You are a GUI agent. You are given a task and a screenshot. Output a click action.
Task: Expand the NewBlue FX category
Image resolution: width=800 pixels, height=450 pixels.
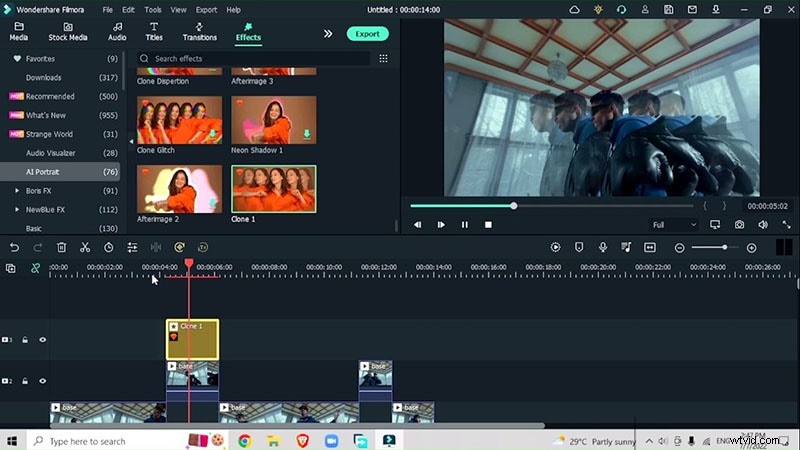17,210
